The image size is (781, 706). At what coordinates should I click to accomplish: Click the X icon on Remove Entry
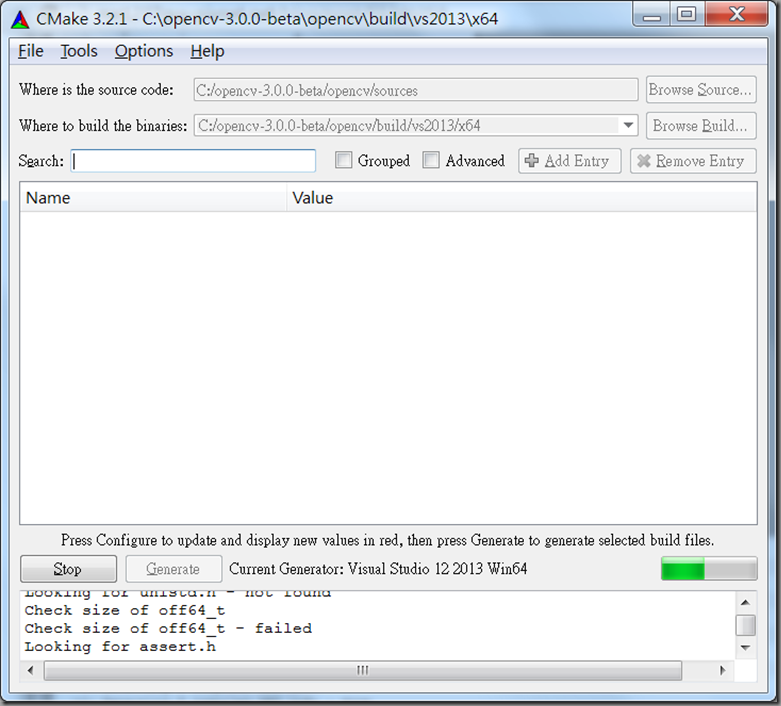click(x=644, y=160)
